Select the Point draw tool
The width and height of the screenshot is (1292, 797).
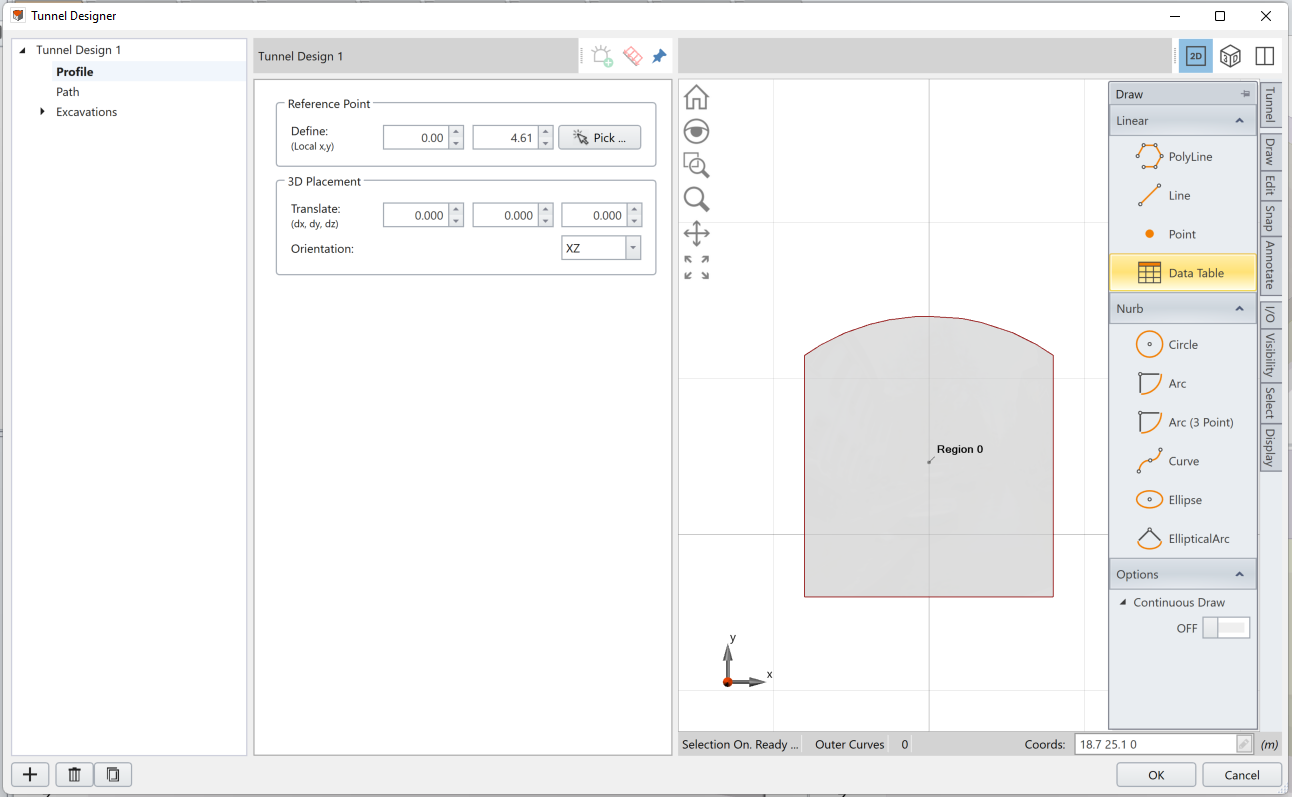click(x=1183, y=234)
